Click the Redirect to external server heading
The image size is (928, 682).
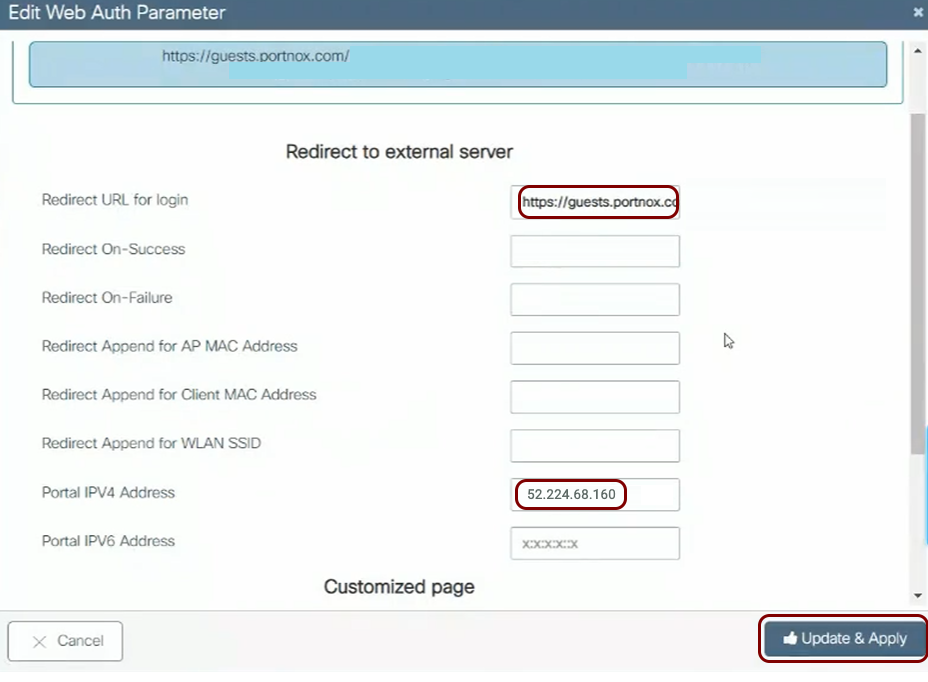tap(399, 152)
